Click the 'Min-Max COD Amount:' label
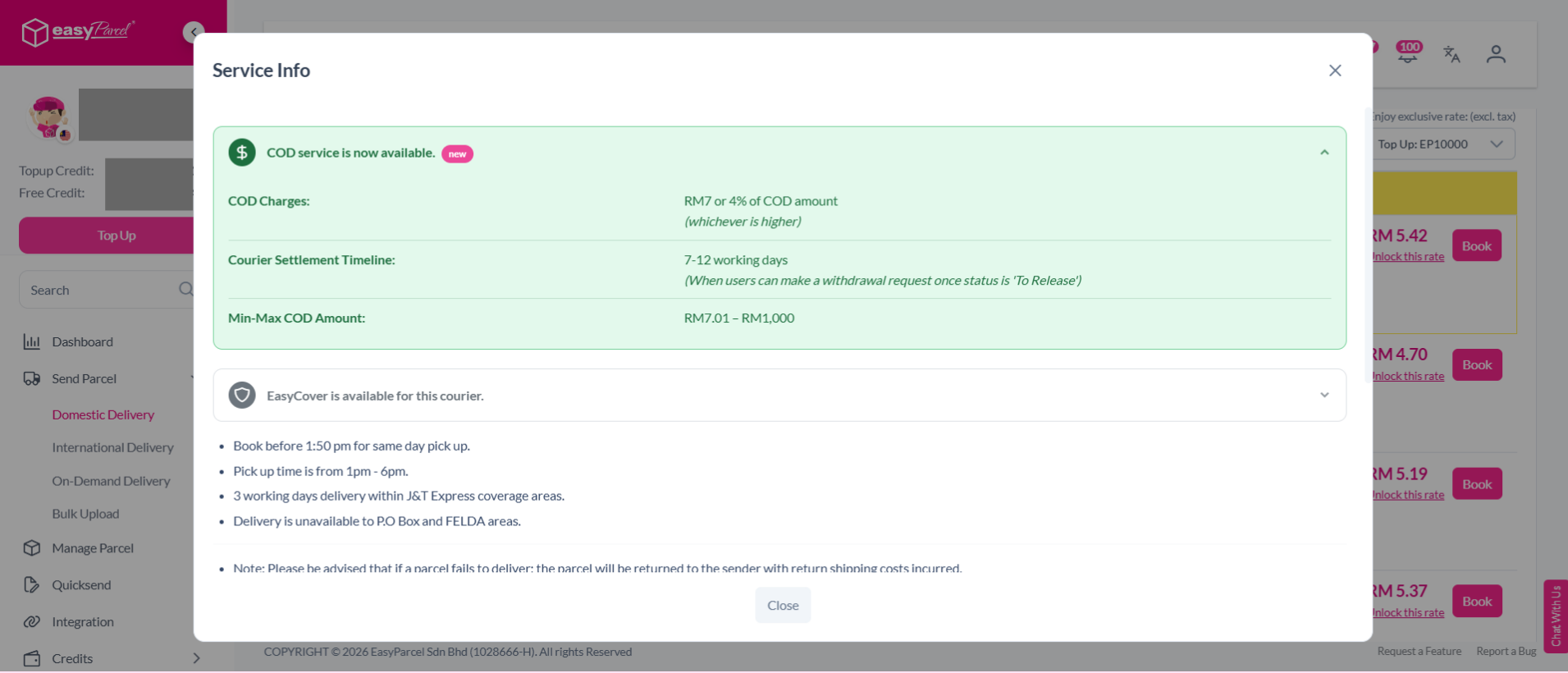The height and width of the screenshot is (673, 1568). 297,318
